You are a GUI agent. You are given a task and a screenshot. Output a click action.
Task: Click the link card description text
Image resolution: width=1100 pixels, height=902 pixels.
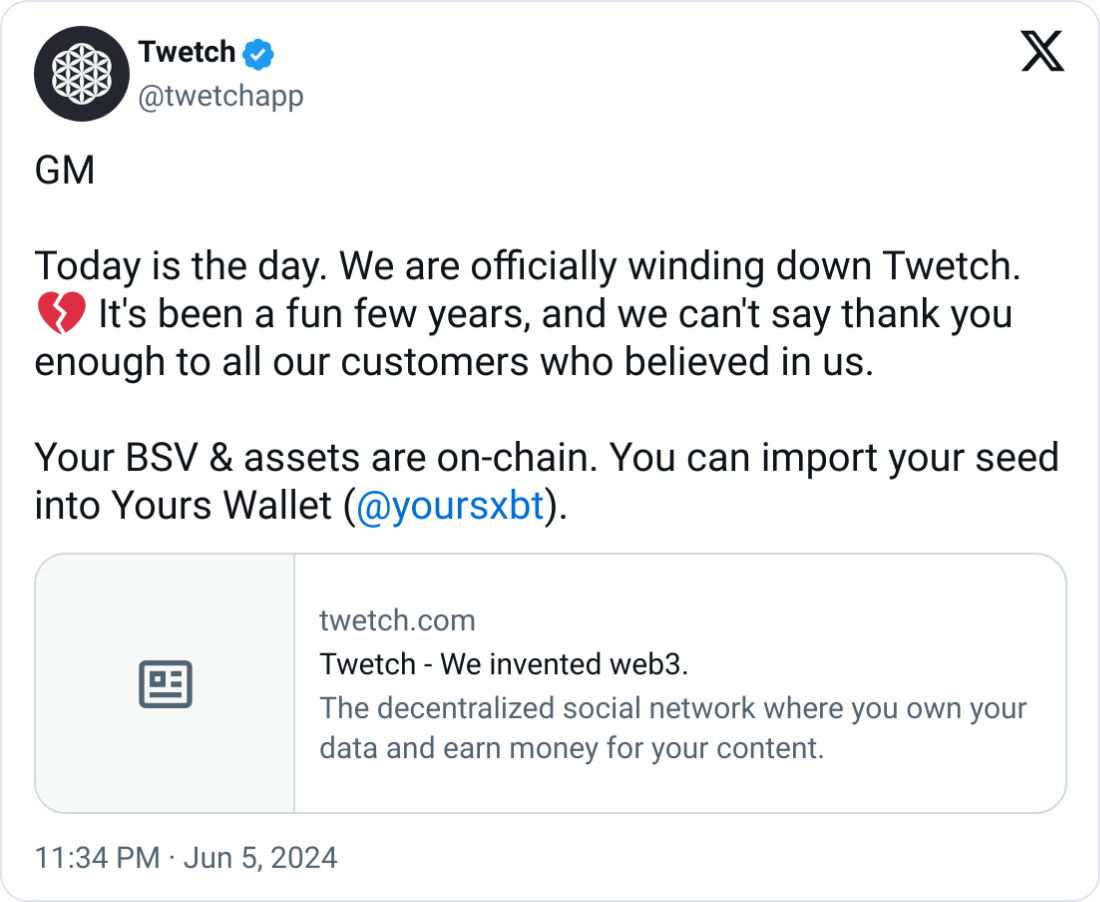tap(673, 728)
